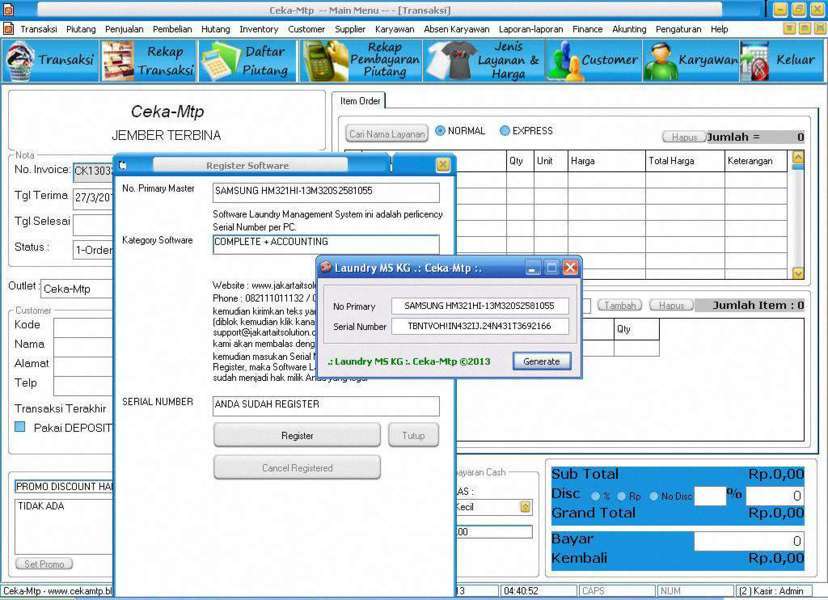Click the Tambah button
The width and height of the screenshot is (828, 600).
point(619,305)
